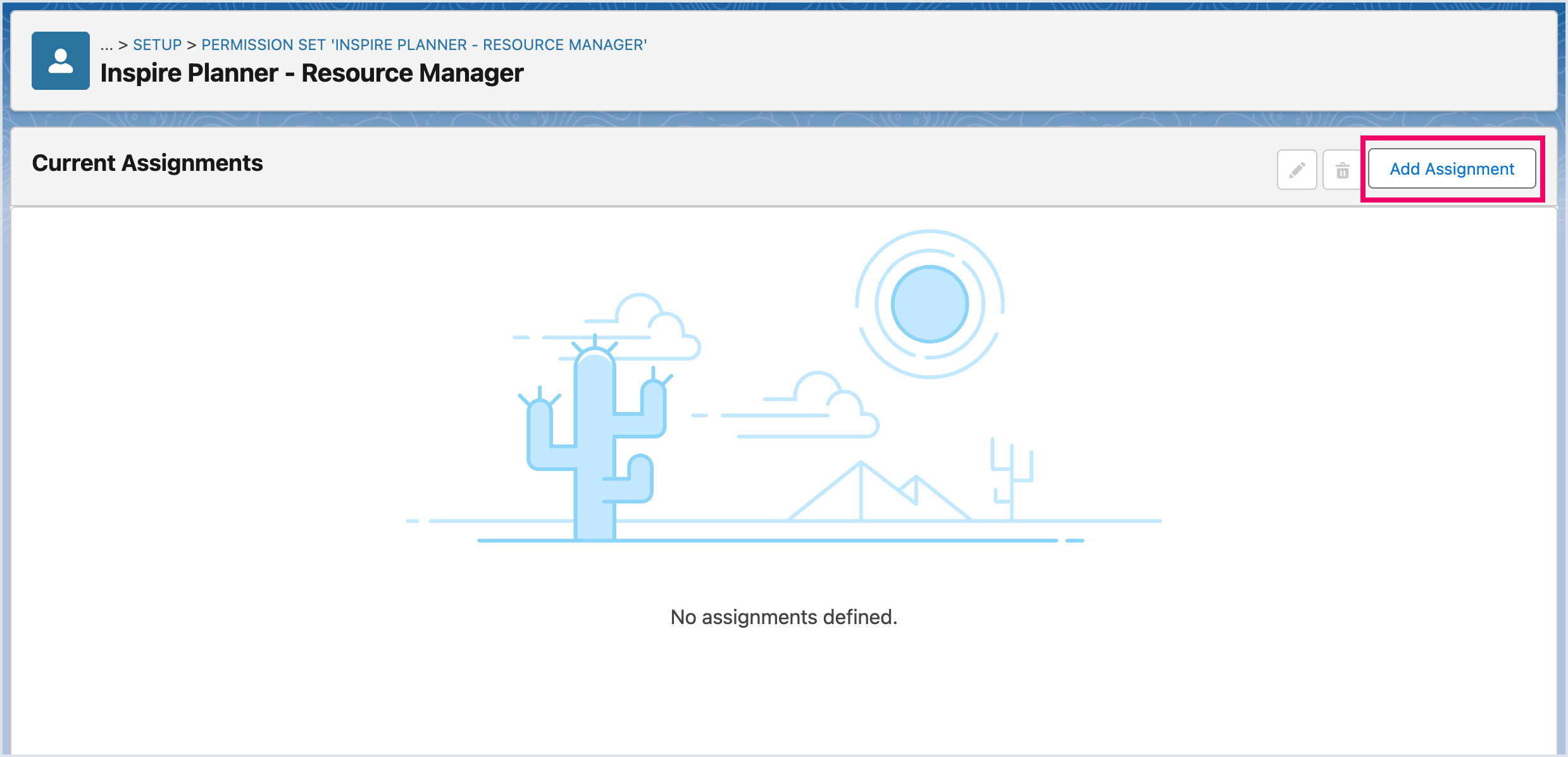Click blank area of the page header card
Viewport: 1568px width, 757px height.
point(1076,61)
